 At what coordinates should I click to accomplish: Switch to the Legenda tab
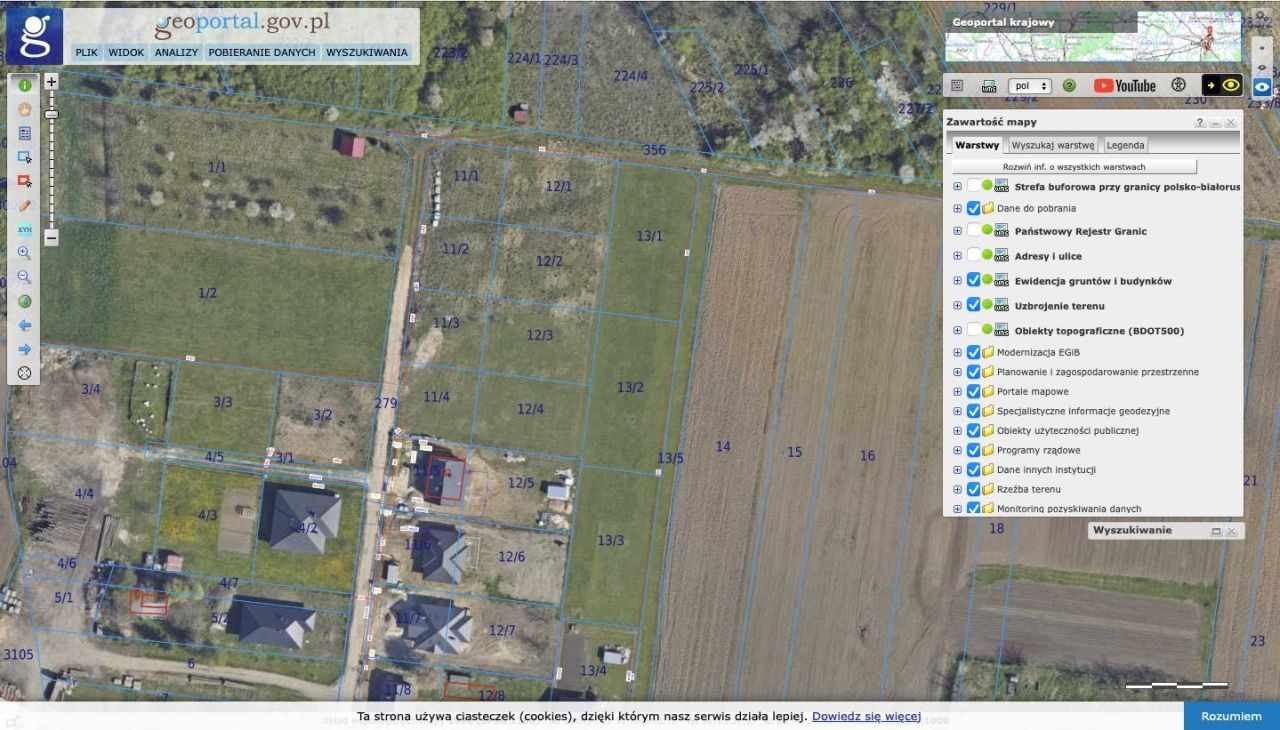tap(1125, 145)
